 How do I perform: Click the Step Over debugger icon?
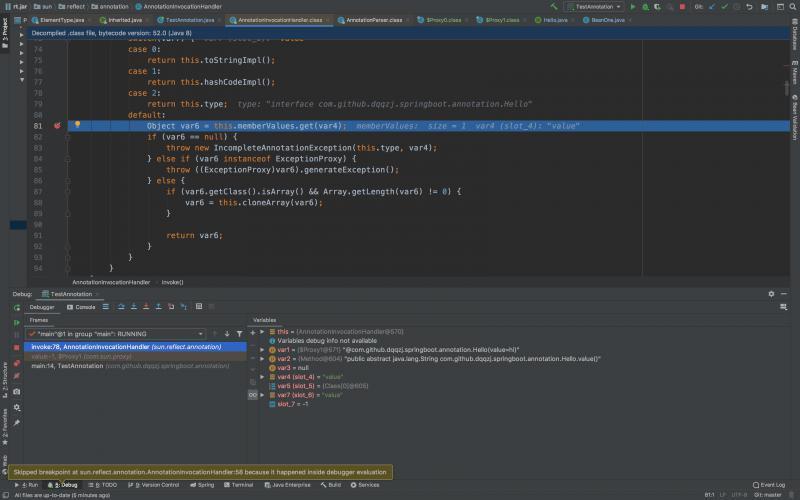click(121, 307)
